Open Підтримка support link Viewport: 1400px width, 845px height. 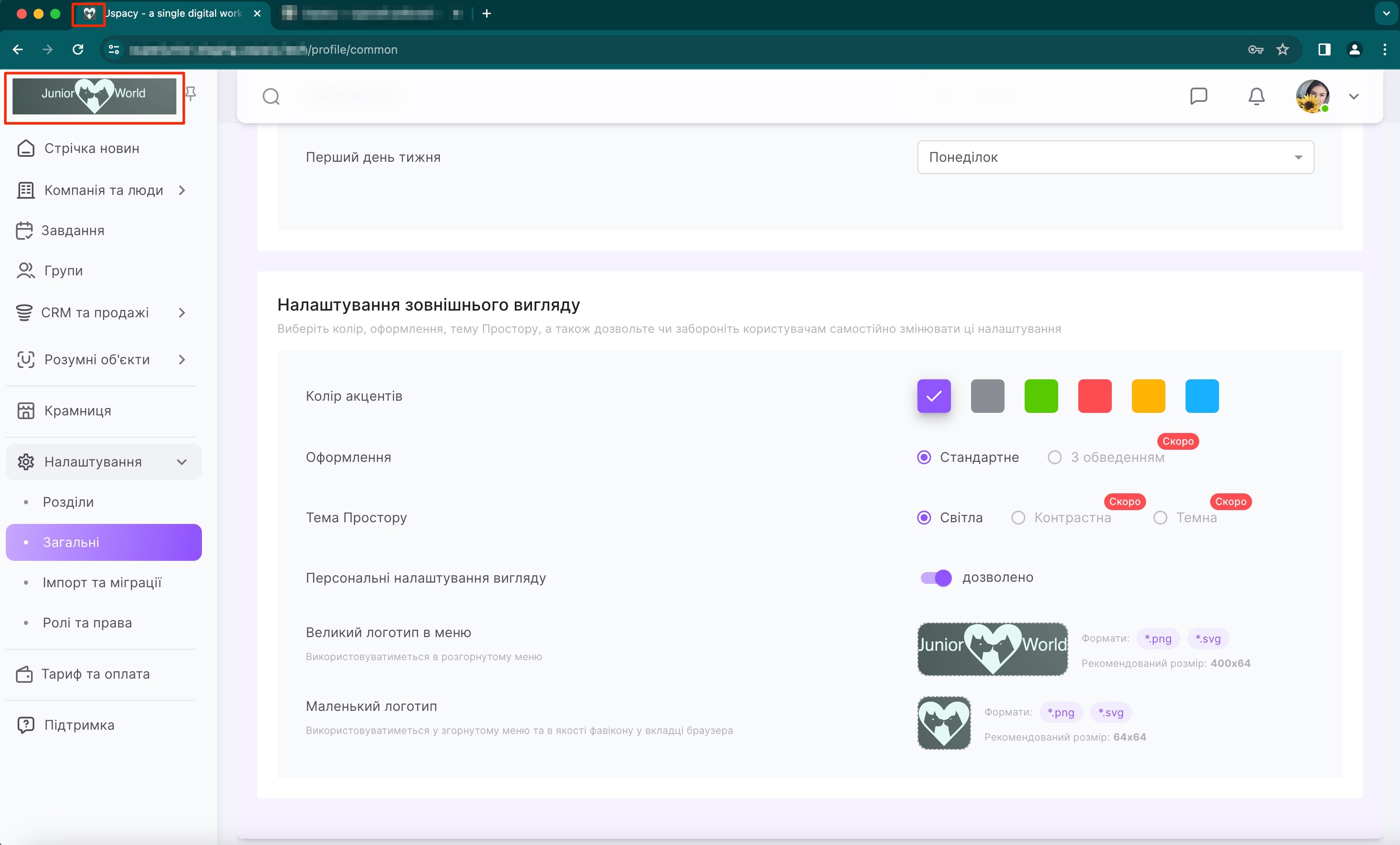click(79, 725)
